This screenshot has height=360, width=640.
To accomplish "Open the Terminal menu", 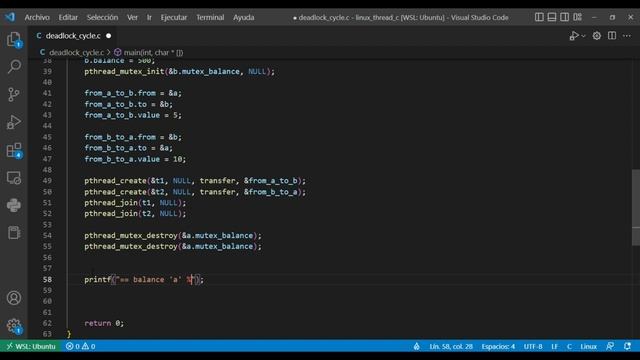I will point(210,18).
